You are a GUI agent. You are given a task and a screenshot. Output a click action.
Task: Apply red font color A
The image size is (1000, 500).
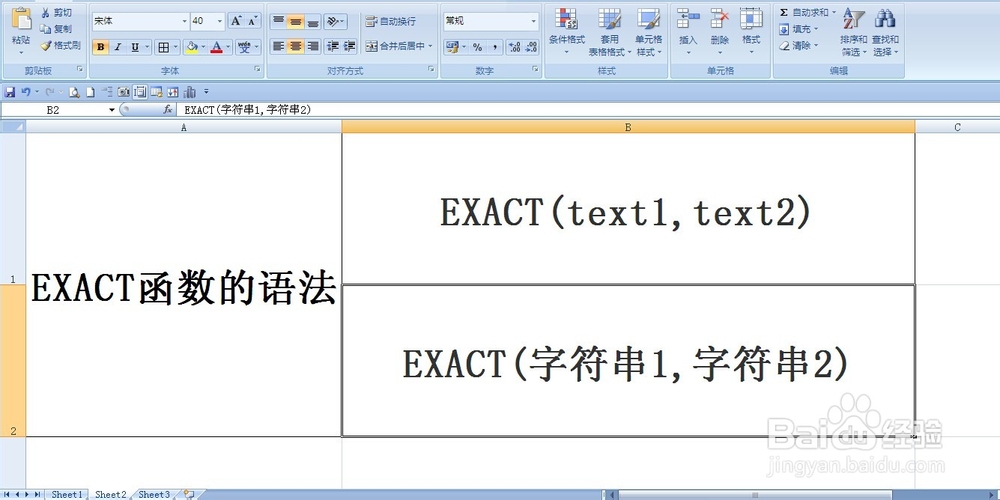tap(217, 47)
